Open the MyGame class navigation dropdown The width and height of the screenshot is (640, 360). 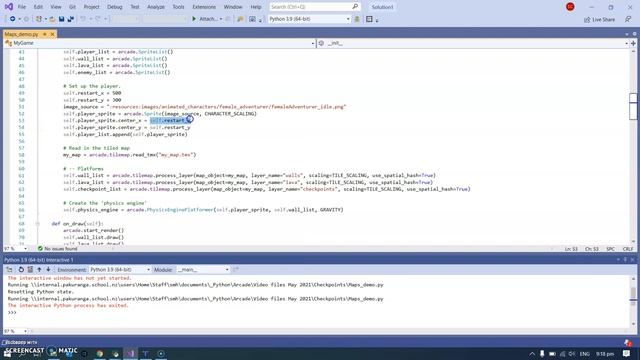[160, 43]
